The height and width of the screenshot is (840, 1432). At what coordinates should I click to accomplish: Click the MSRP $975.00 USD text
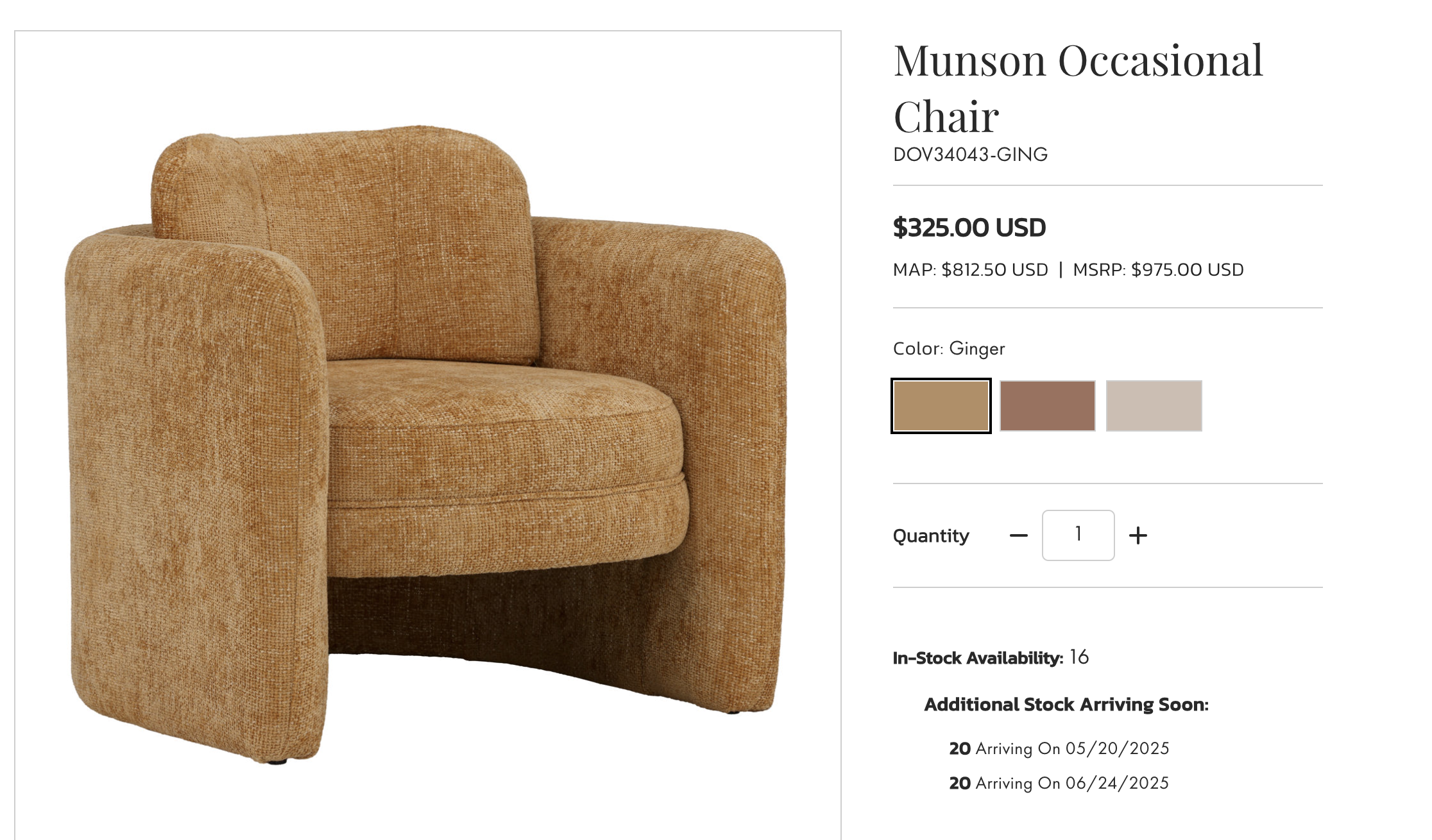click(1159, 270)
